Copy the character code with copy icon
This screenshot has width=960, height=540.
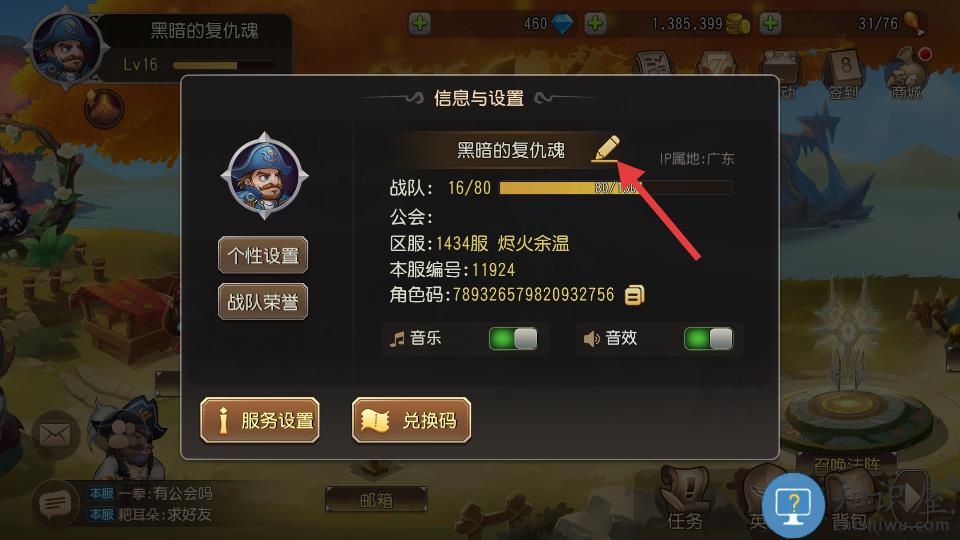(x=634, y=295)
